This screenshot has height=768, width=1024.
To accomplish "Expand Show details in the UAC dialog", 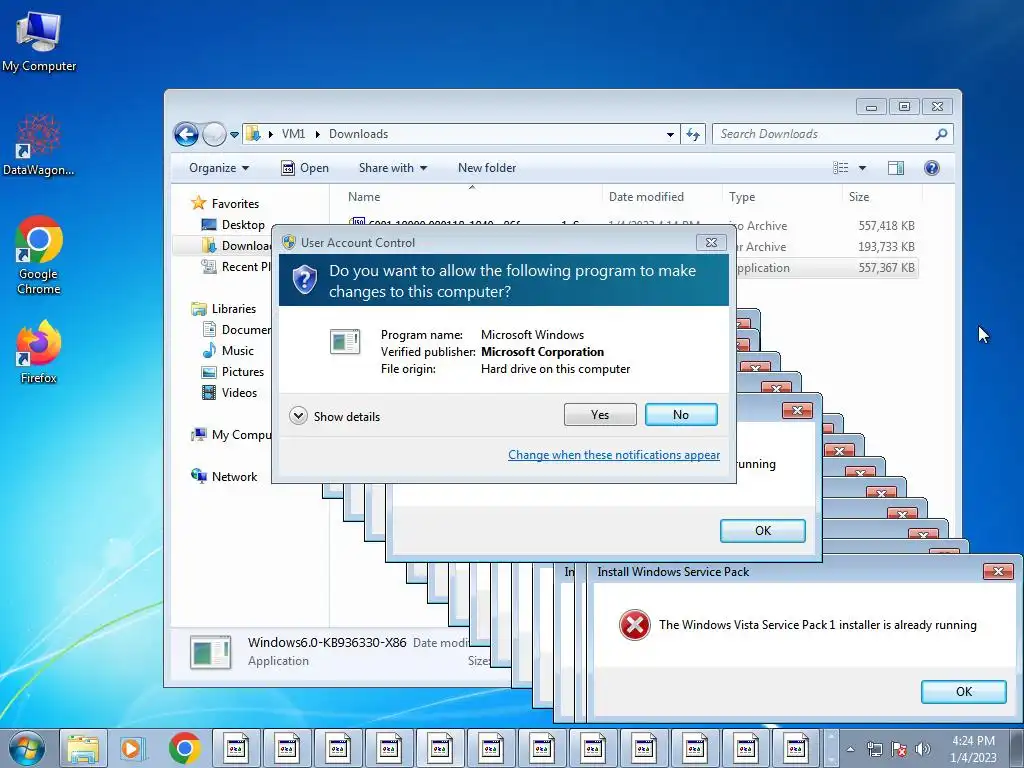I will (334, 416).
